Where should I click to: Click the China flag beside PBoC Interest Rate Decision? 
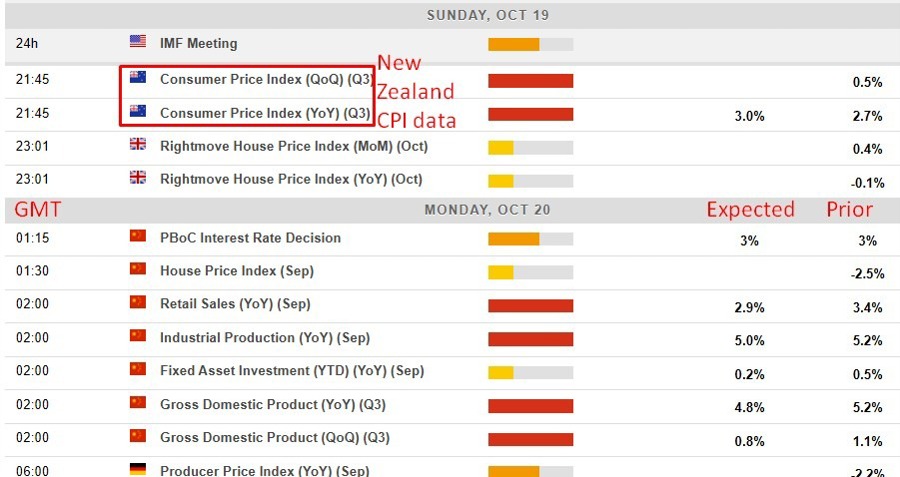(138, 236)
